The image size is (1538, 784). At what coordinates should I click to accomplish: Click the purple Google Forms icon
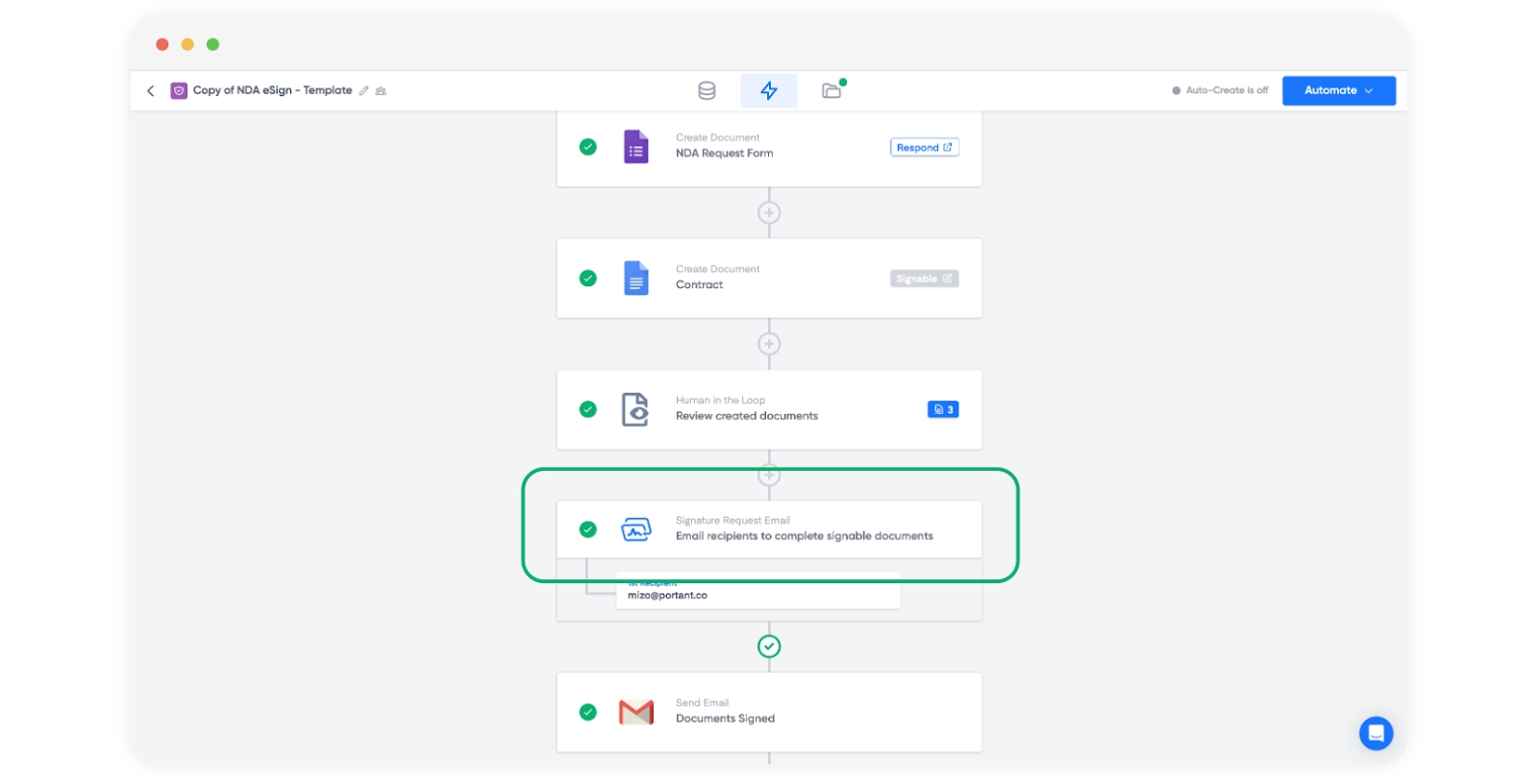tap(635, 147)
